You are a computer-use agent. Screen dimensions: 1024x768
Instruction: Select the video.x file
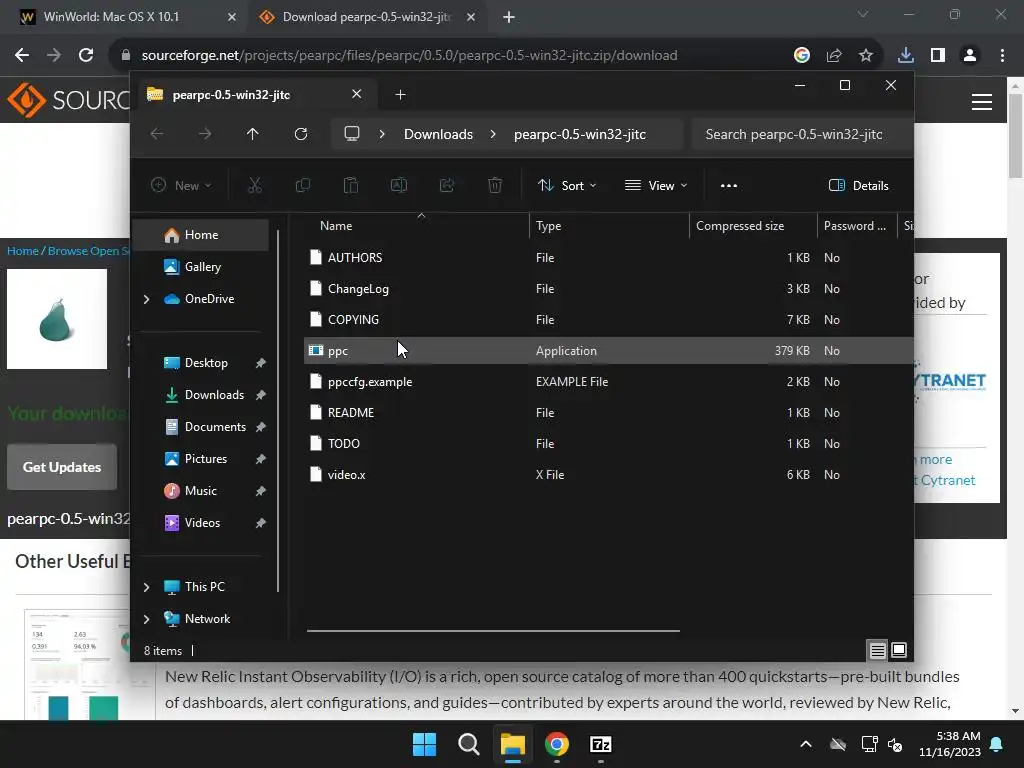(608, 475)
